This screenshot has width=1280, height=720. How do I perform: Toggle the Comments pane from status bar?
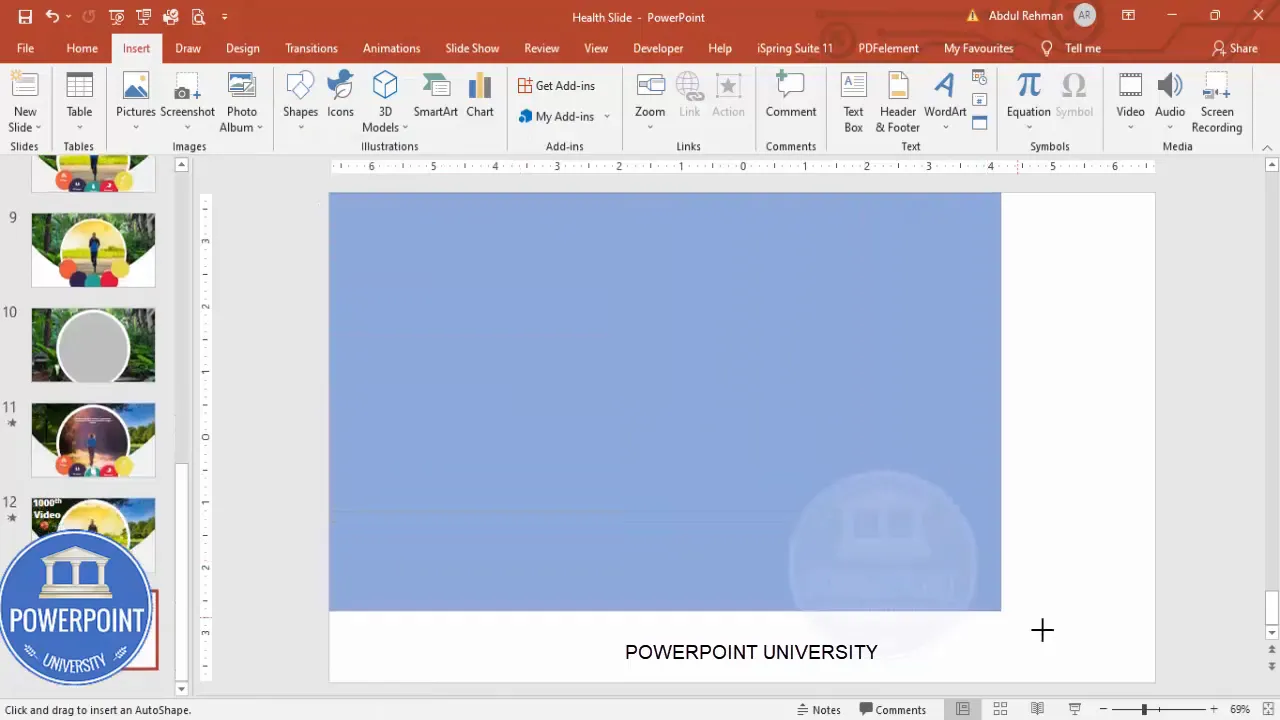[893, 709]
